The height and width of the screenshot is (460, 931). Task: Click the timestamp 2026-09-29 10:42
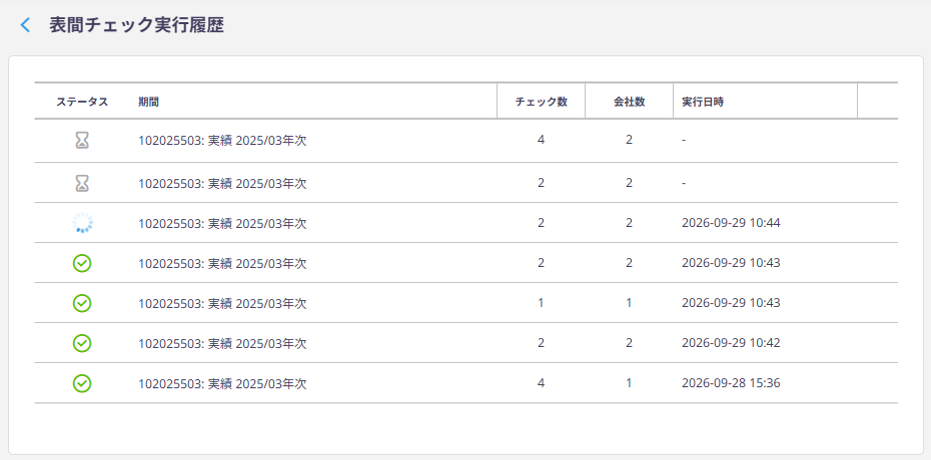[x=731, y=343]
